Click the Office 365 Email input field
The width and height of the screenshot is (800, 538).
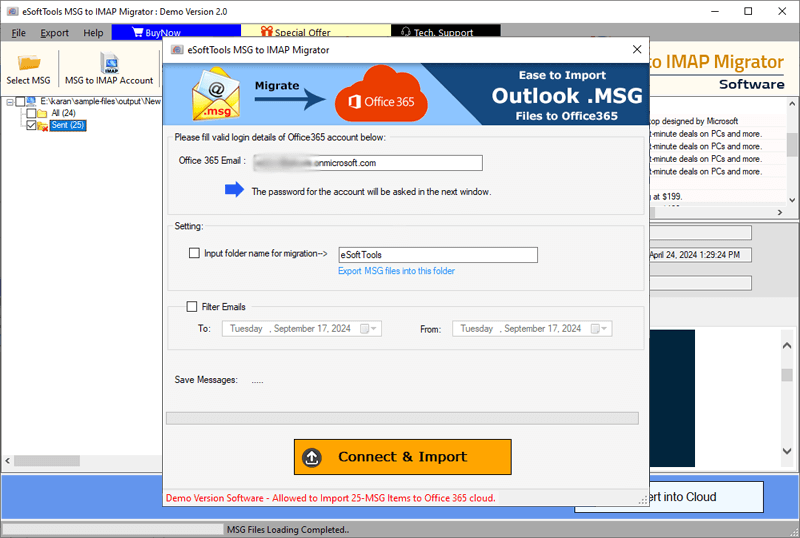(x=368, y=163)
